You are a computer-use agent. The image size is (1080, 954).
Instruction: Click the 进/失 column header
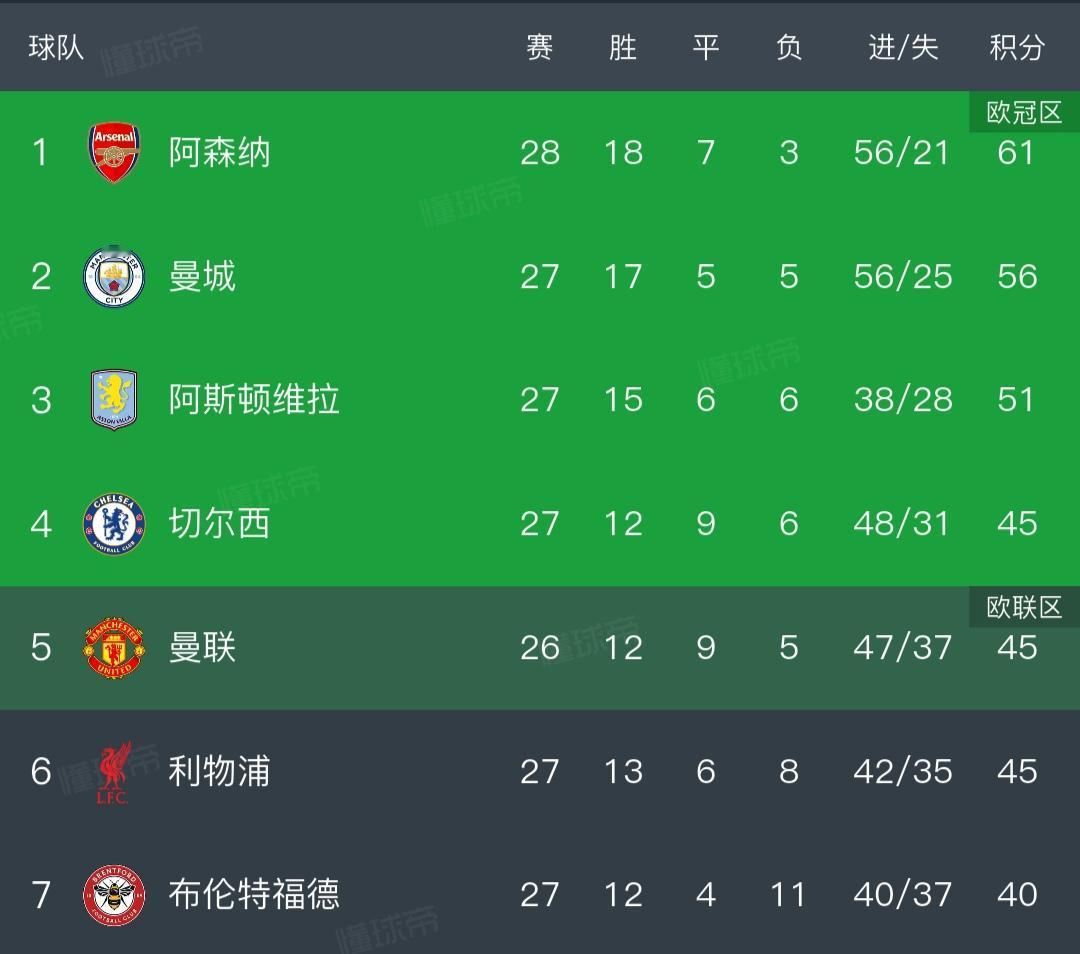[x=902, y=47]
